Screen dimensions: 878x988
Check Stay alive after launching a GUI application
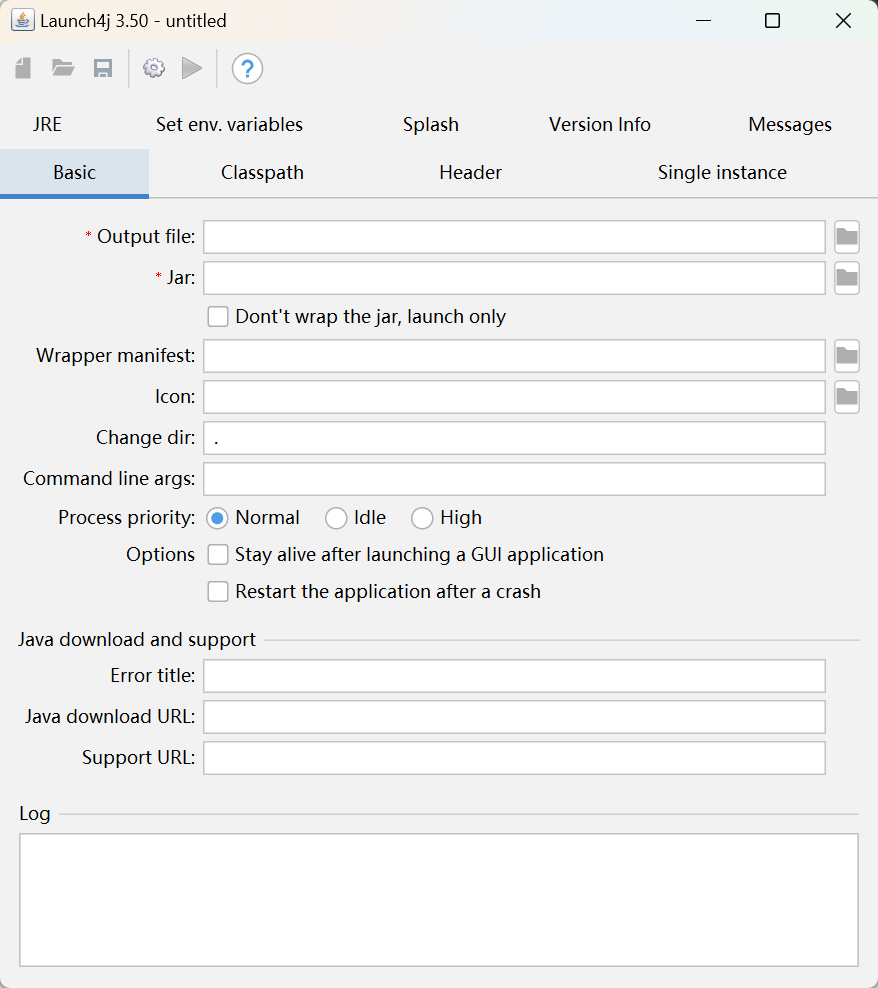[x=218, y=554]
